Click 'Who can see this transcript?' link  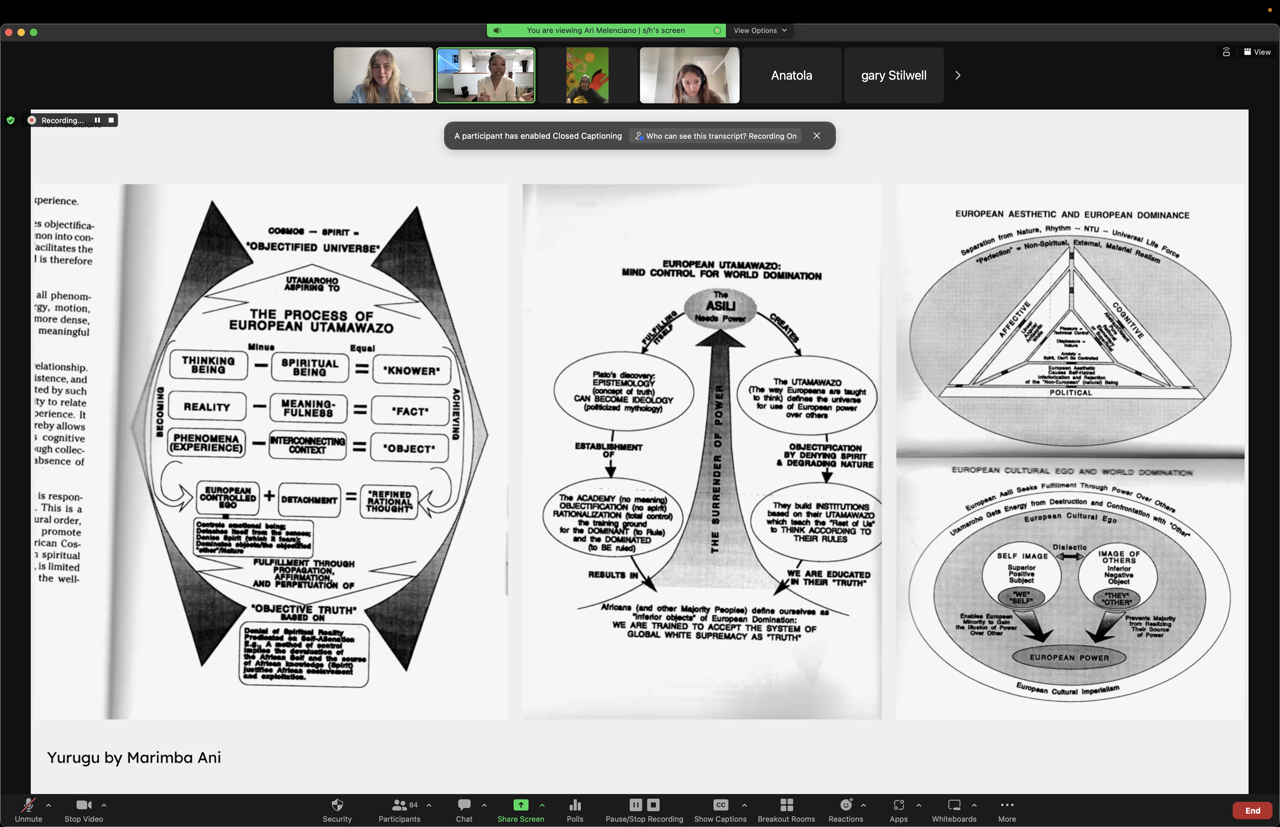click(x=716, y=136)
